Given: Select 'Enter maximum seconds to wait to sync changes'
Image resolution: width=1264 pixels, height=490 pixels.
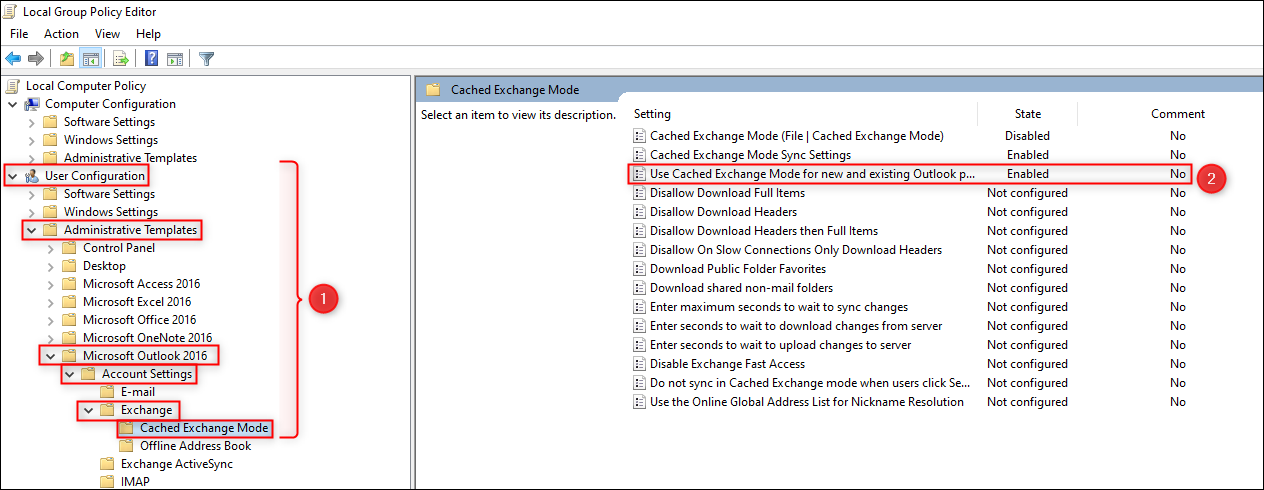Looking at the screenshot, I should [x=779, y=307].
